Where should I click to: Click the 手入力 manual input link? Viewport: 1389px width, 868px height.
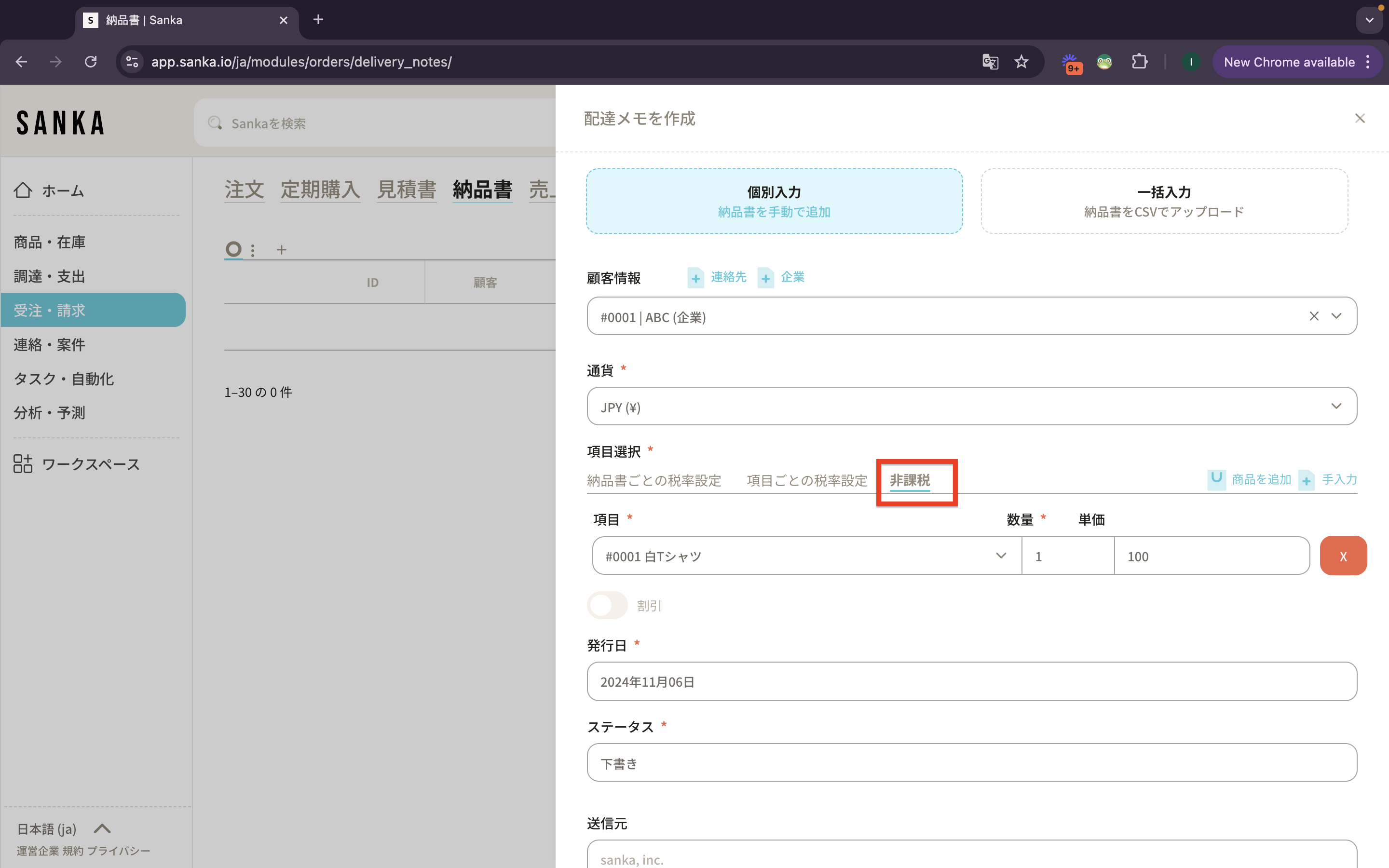[x=1339, y=479]
